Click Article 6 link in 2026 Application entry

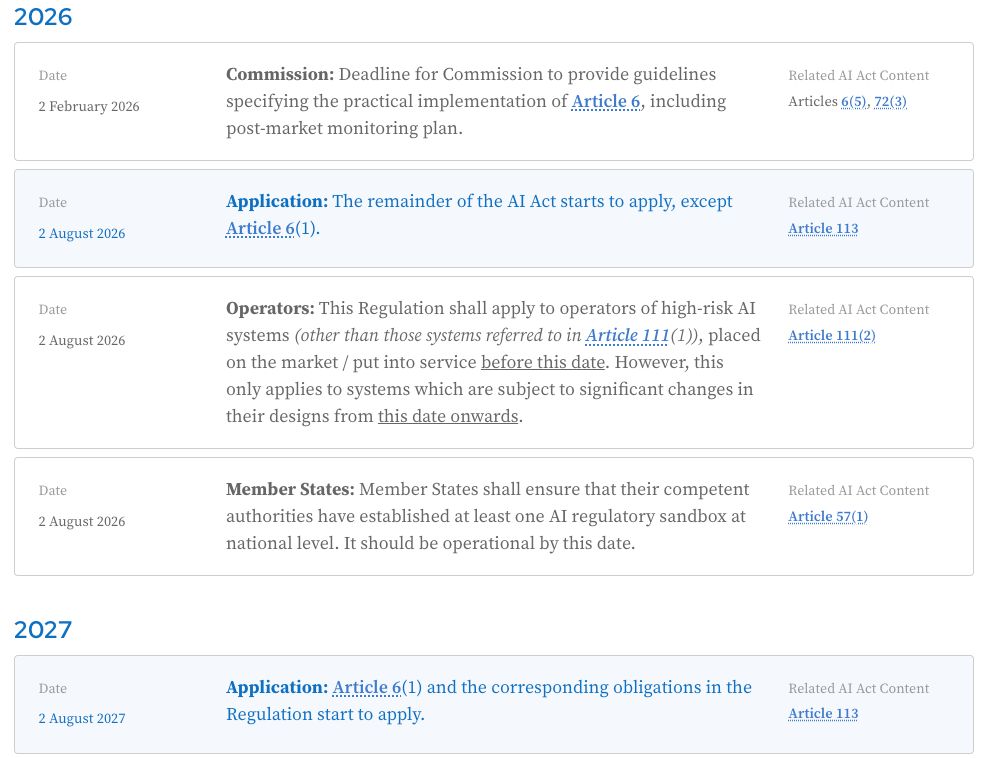pos(260,228)
